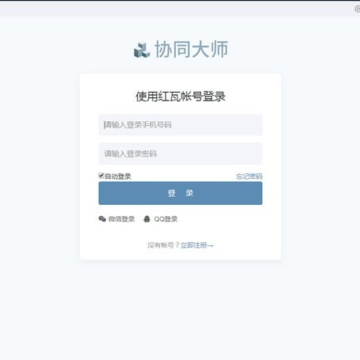Click the blue 登录 button
Image resolution: width=360 pixels, height=360 pixels.
[x=180, y=193]
